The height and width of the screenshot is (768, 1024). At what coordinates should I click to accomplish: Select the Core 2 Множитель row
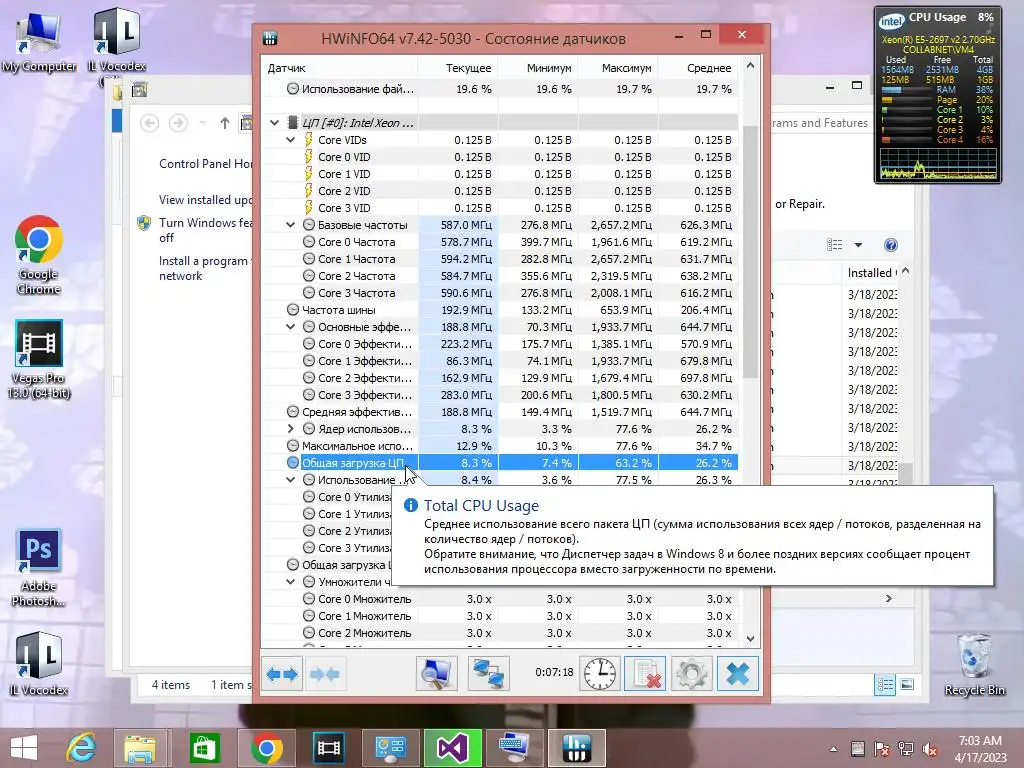[x=500, y=633]
